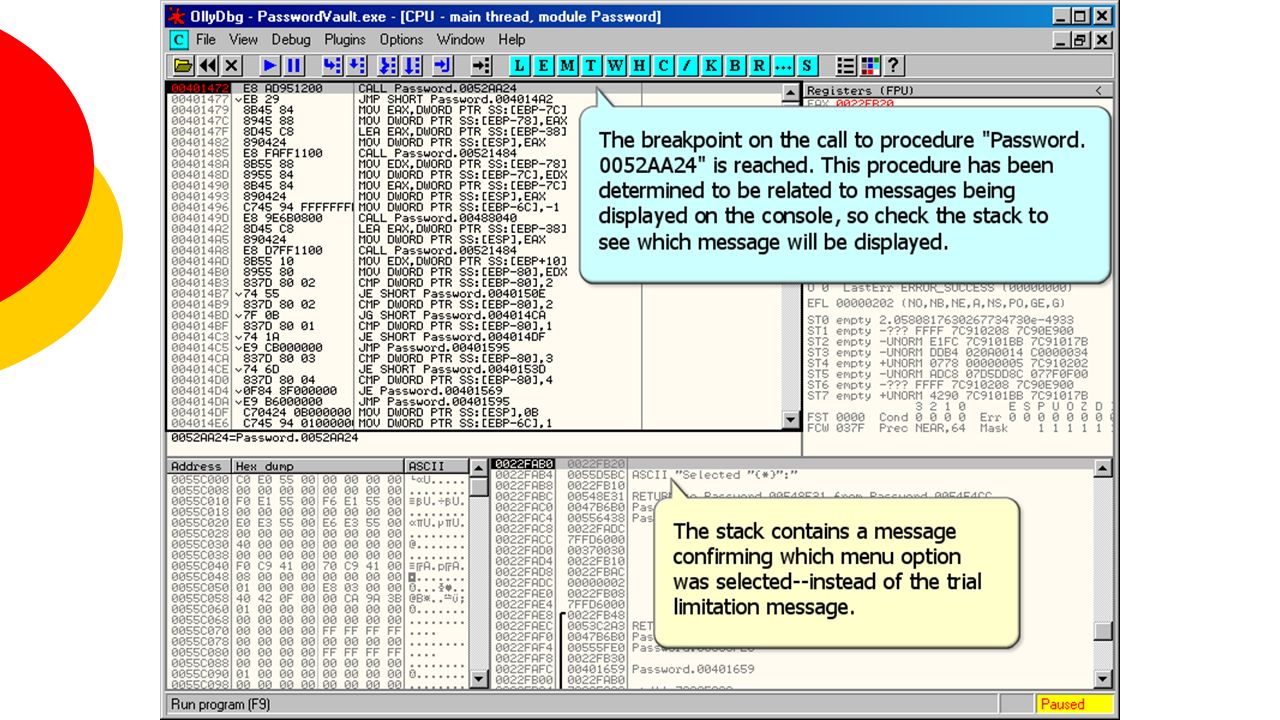Screen dimensions: 1280x720
Task: Go to address in Disassembler icon
Action: pyautogui.click(x=481, y=66)
